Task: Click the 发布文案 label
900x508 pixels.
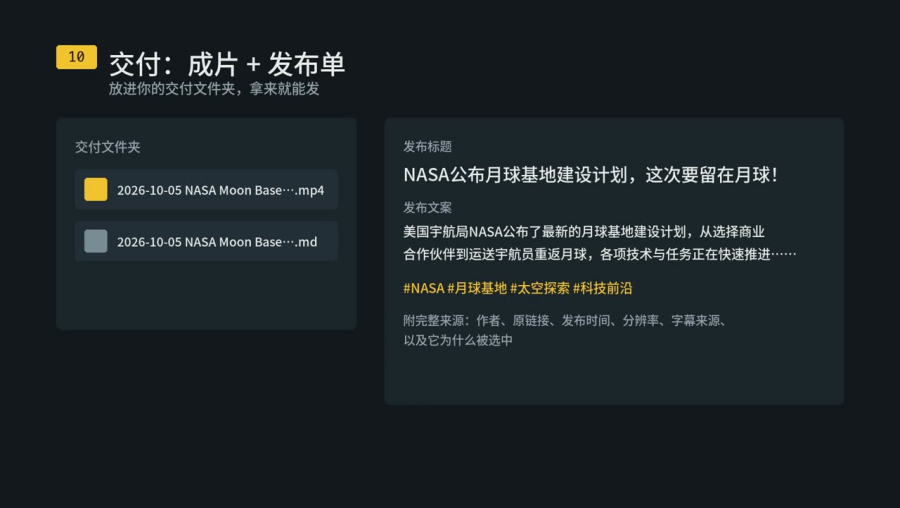Action: point(428,207)
